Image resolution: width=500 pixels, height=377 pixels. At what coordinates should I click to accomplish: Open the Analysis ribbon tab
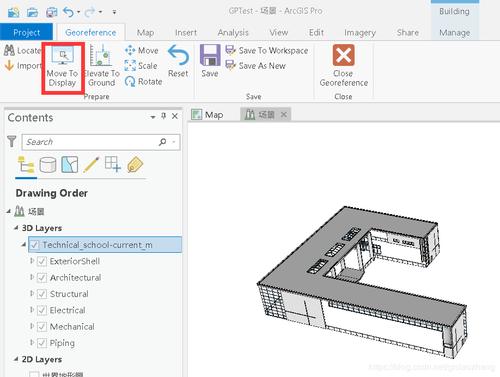pos(233,32)
